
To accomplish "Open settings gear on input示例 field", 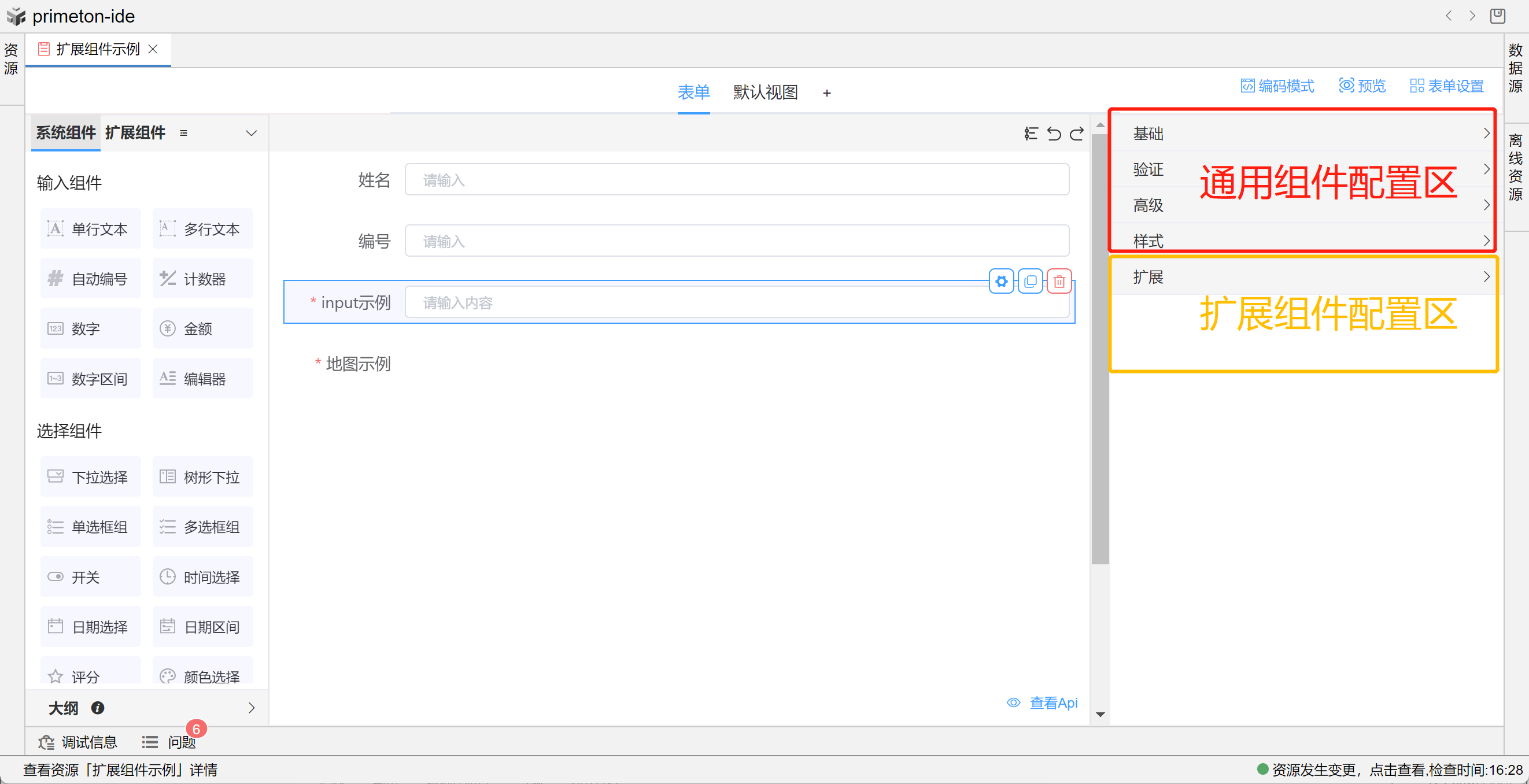I will tap(1002, 282).
